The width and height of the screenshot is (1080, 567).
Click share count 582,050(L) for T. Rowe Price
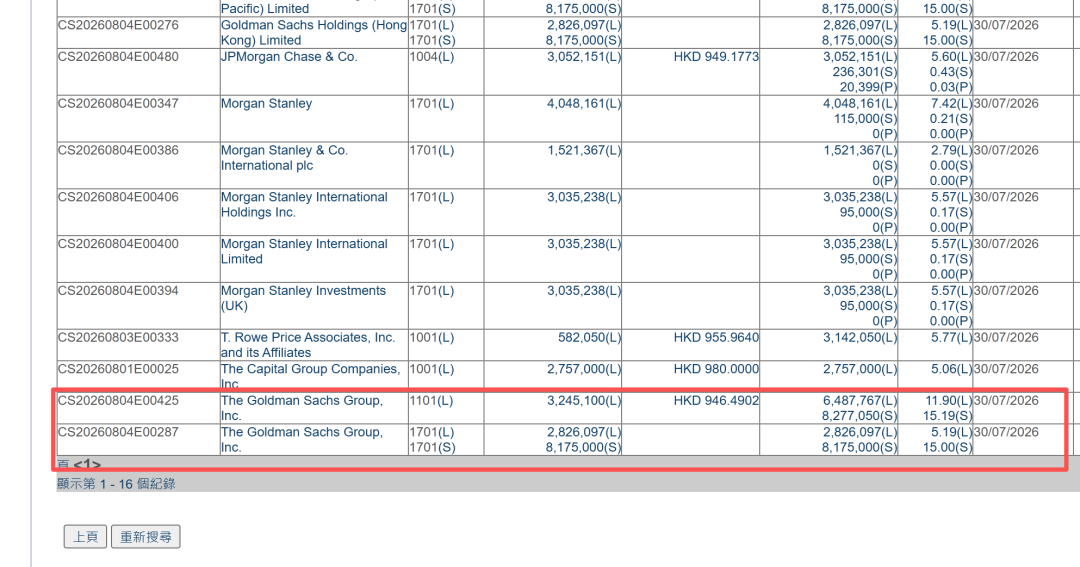click(590, 338)
